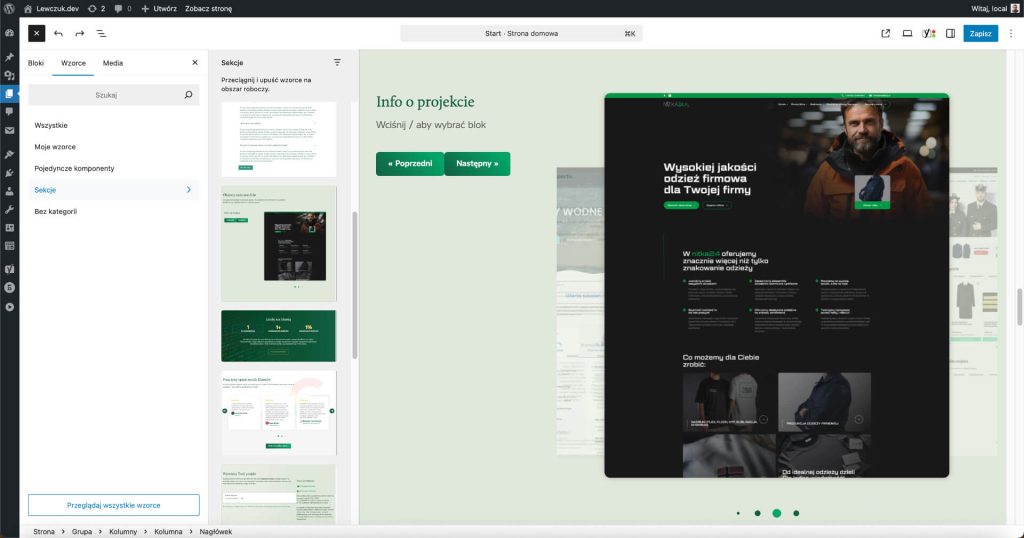Open the envelope mail icon in the admin sidebar

[x=9, y=130]
